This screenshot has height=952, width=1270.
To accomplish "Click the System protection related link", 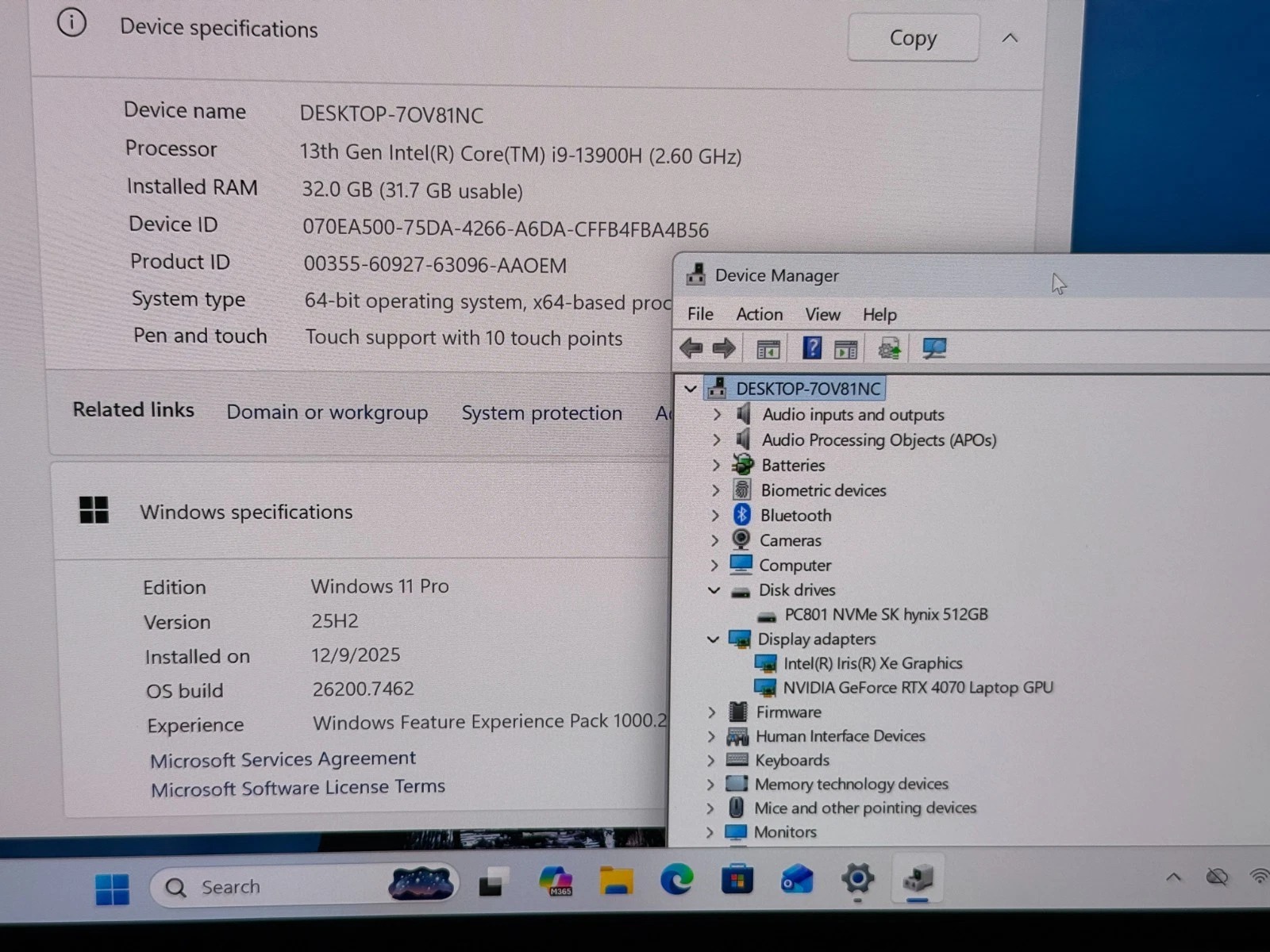I will tap(541, 413).
